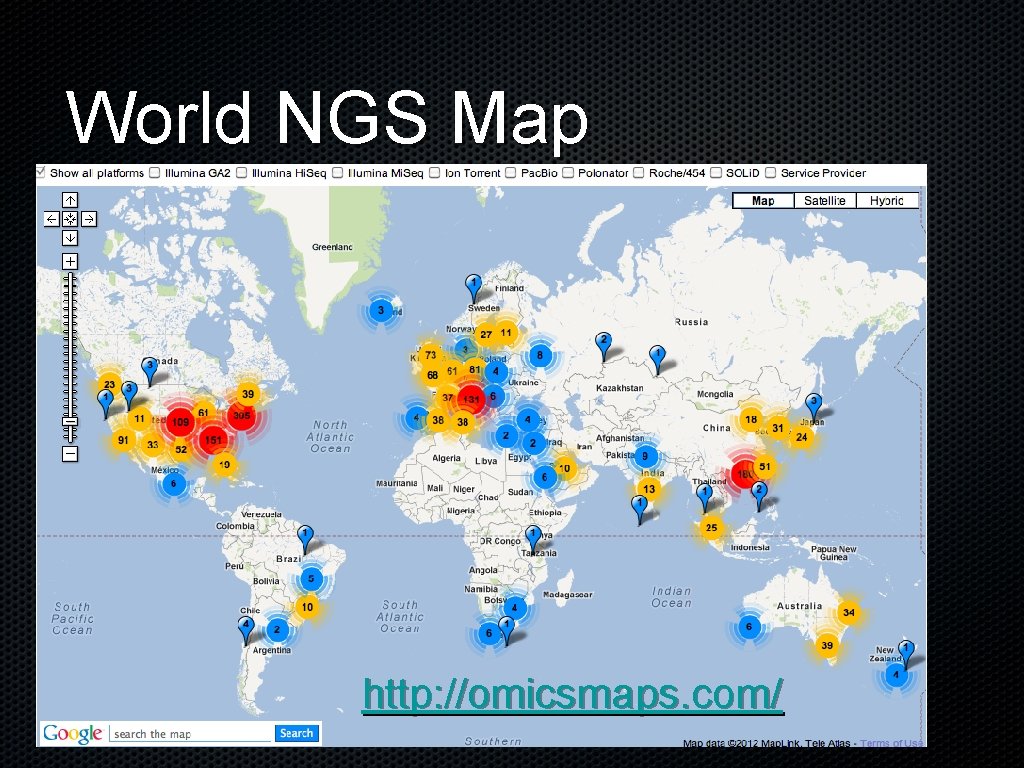1024x768 pixels.
Task: Zoom out with the minus icon
Action: click(68, 453)
